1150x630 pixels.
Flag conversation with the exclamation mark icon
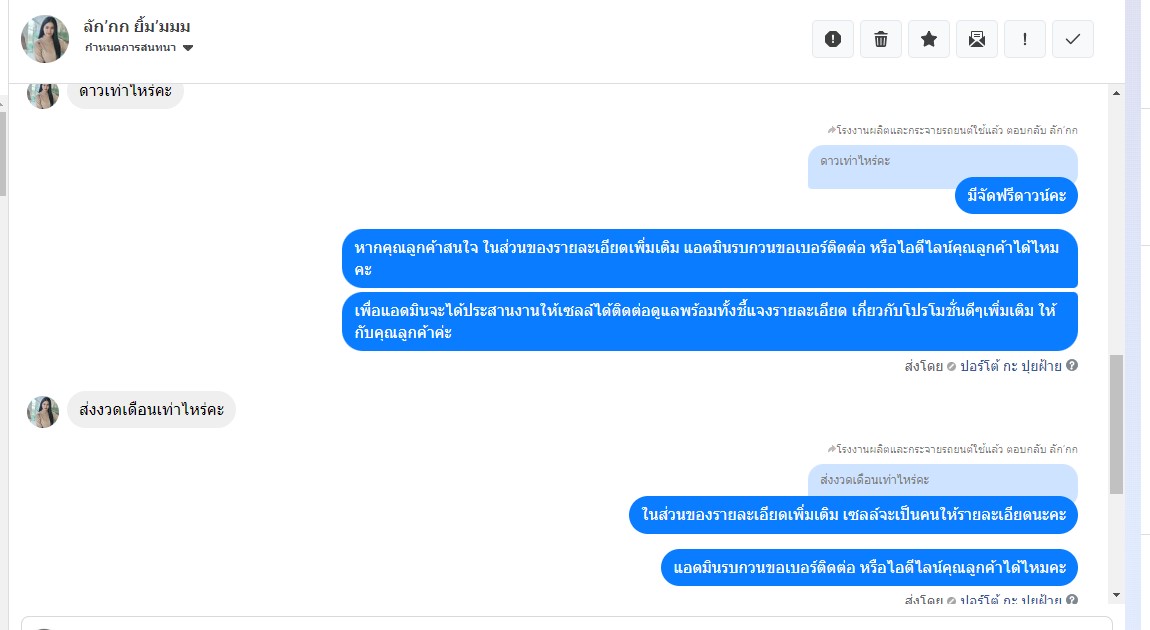[x=1025, y=39]
